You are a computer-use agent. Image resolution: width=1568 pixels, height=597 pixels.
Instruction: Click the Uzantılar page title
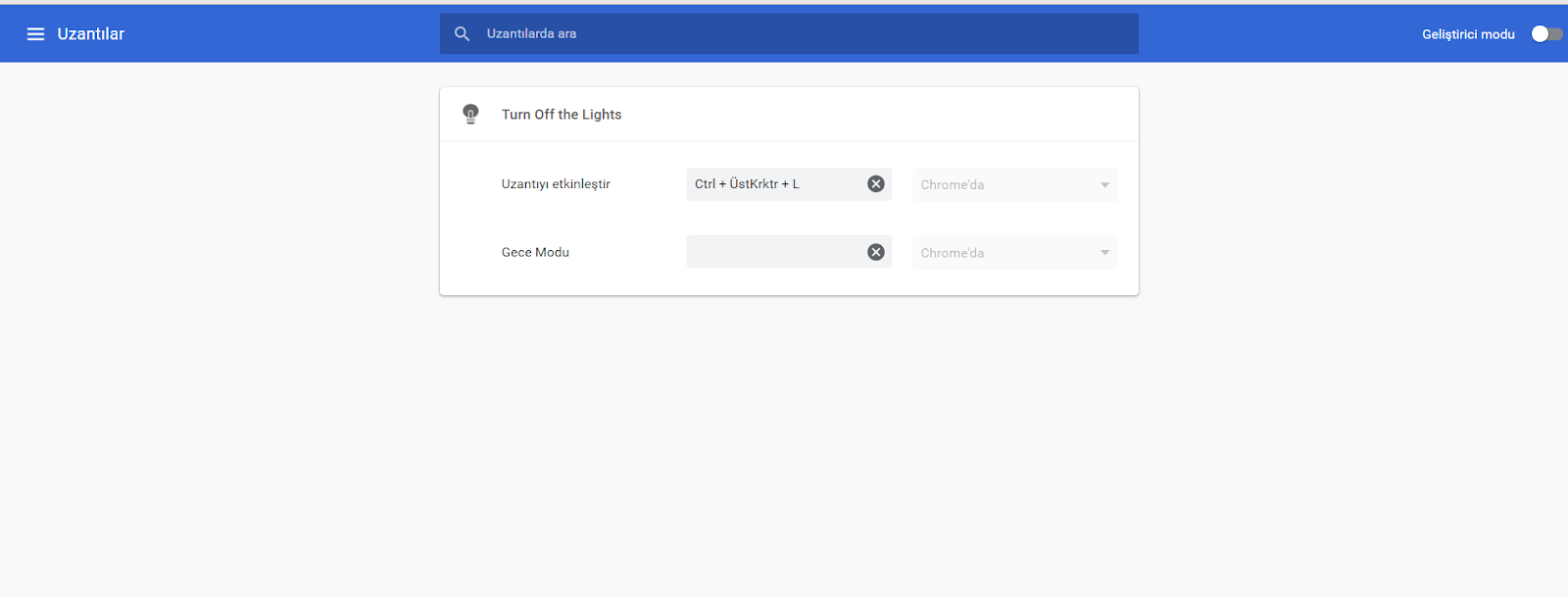point(91,34)
